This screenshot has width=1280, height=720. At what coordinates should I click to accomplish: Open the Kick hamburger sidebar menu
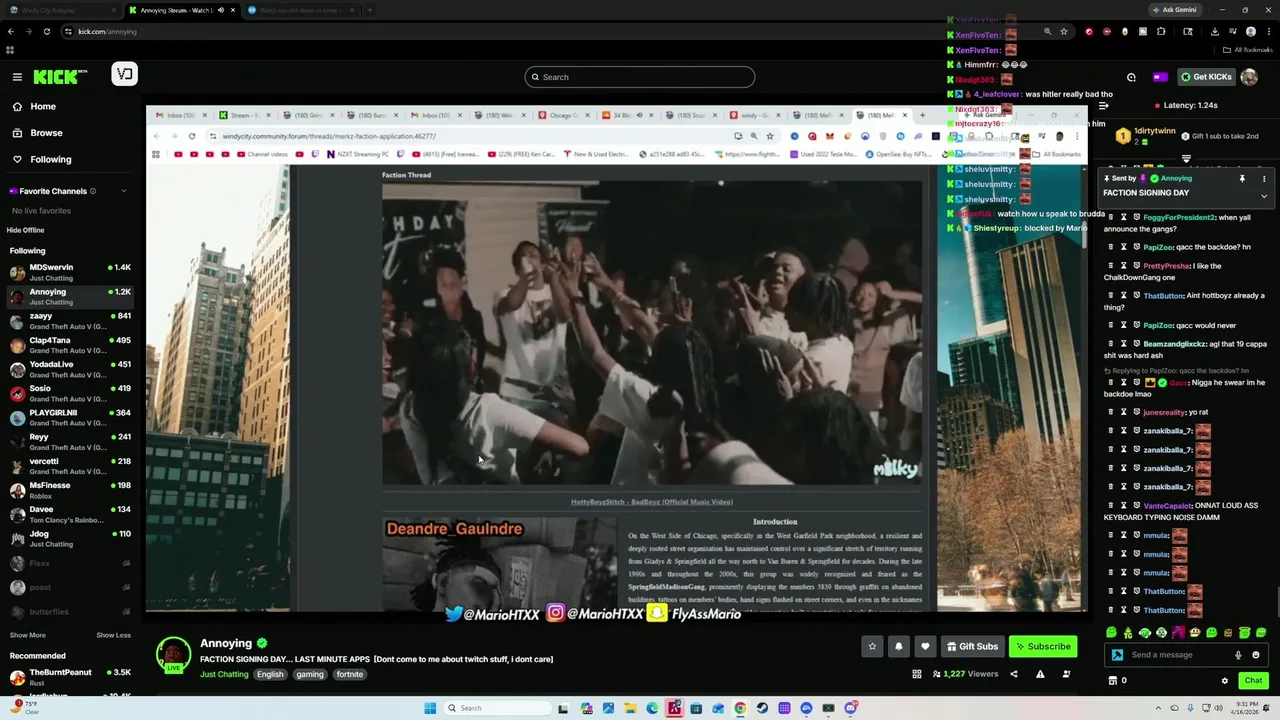click(x=17, y=77)
